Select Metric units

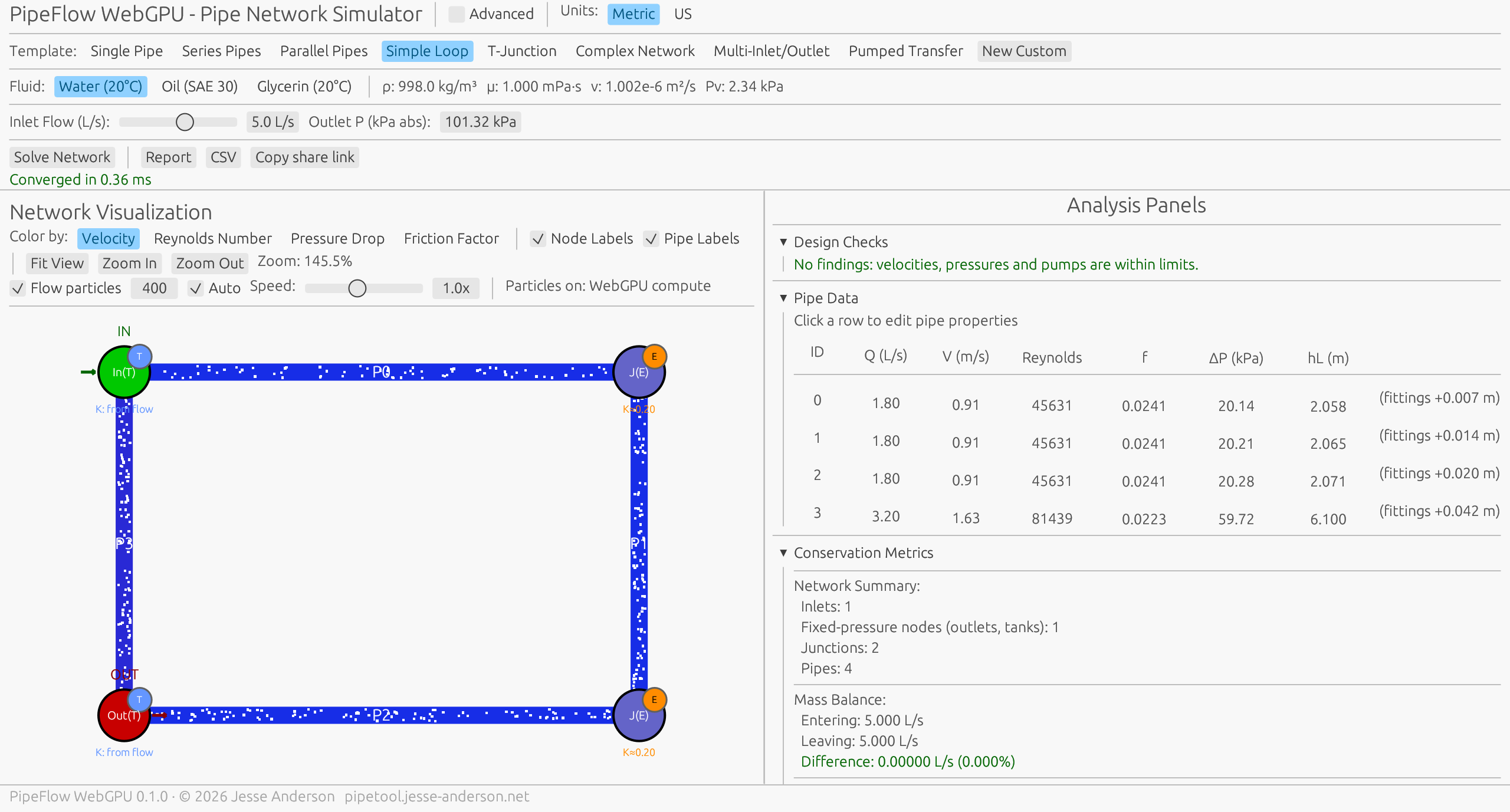coord(633,14)
